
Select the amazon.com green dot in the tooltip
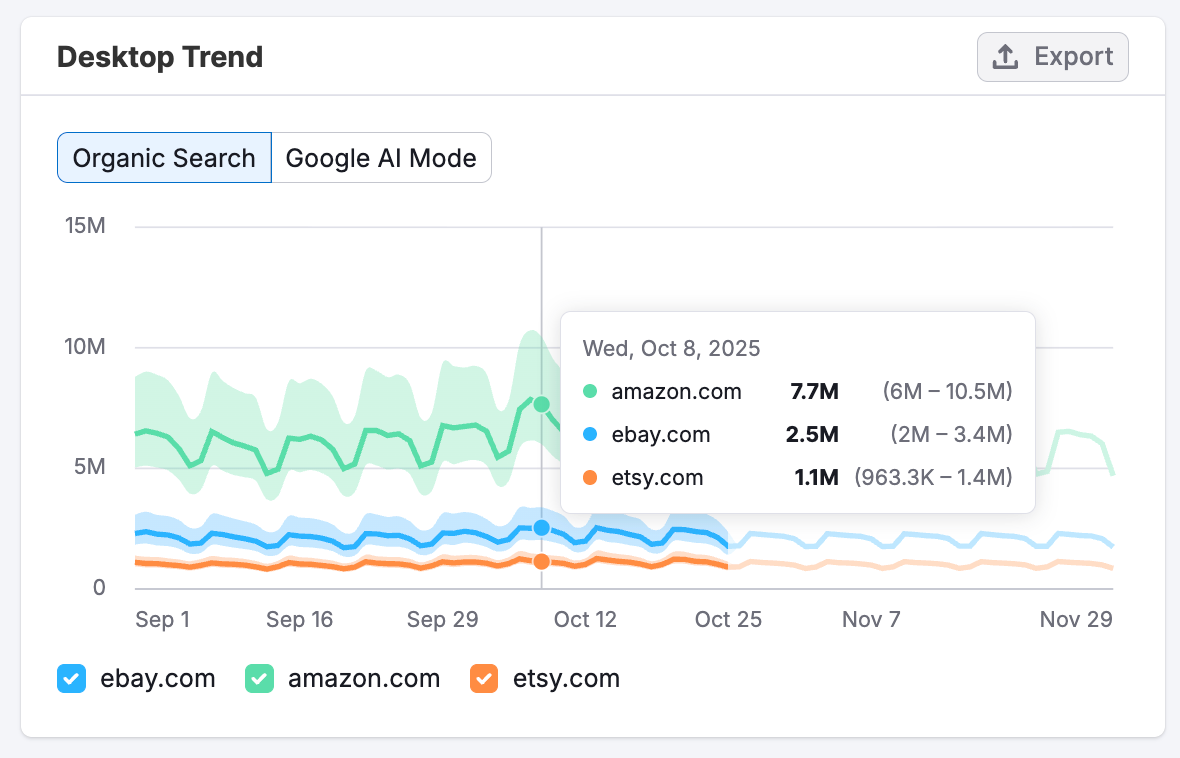coord(590,392)
